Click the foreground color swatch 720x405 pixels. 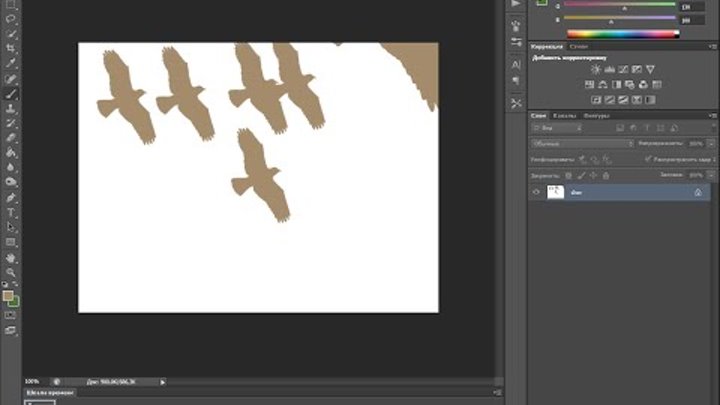click(x=8, y=296)
